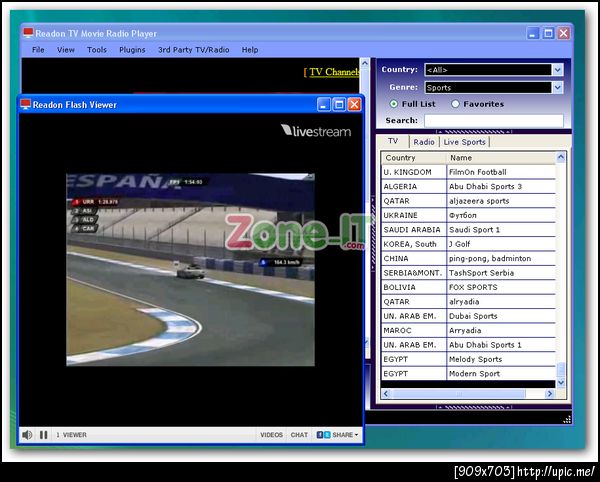Open the CHAT panel in the player
Viewport: 600px width, 482px height.
tap(299, 435)
